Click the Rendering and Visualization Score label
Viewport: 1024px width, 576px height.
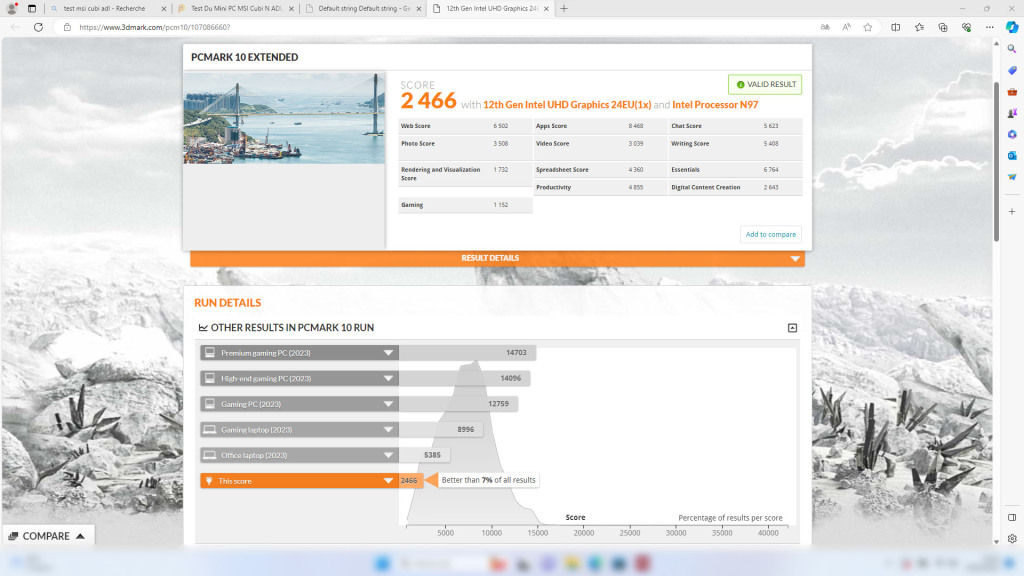[x=440, y=174]
